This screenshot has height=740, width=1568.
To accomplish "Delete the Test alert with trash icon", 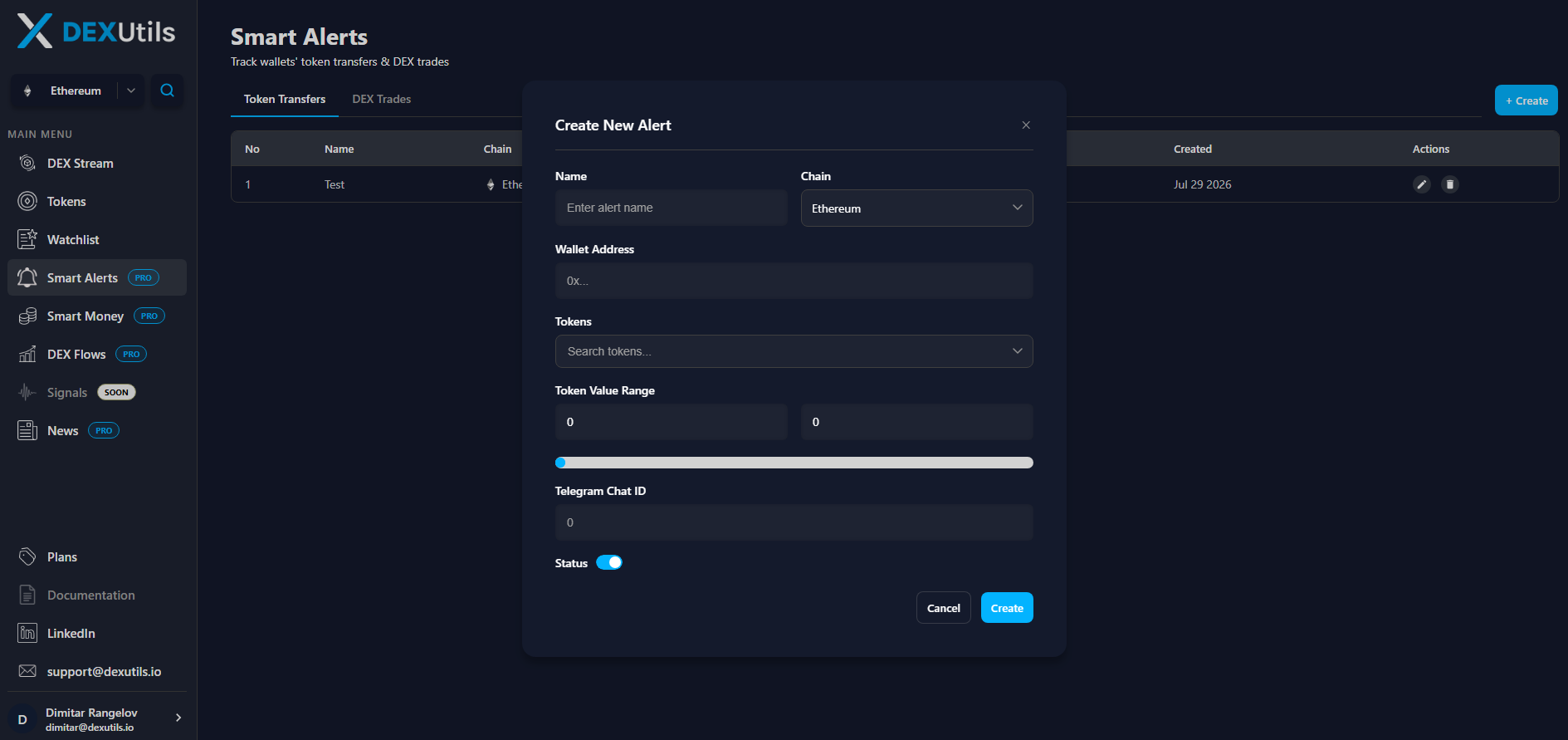I will (x=1450, y=184).
